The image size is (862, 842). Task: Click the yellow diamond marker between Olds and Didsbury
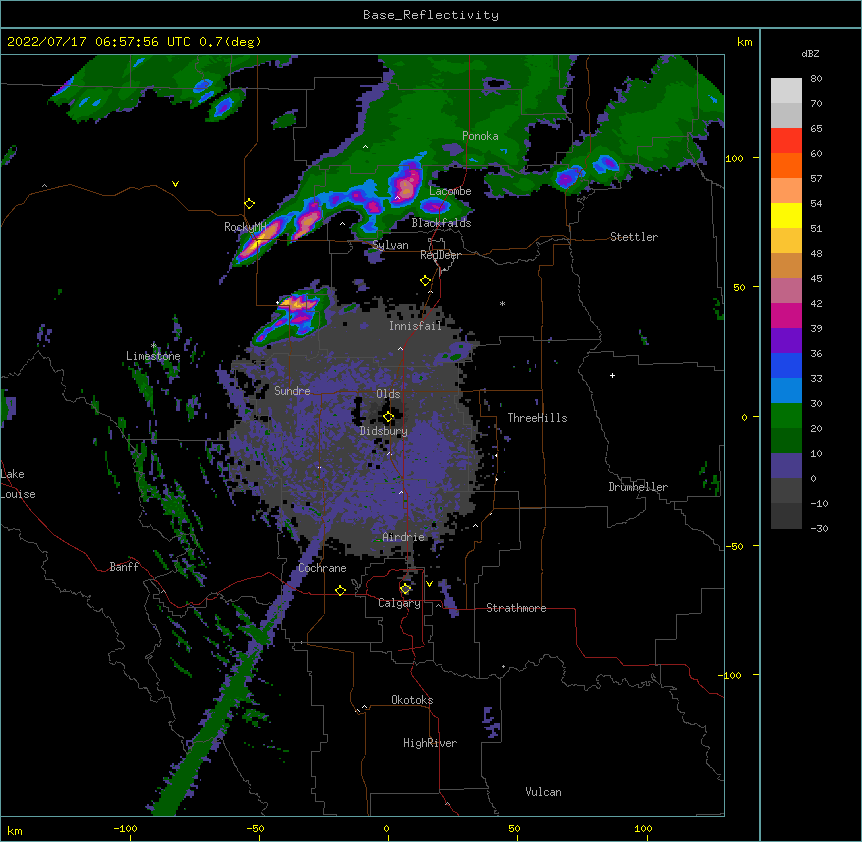tap(389, 417)
